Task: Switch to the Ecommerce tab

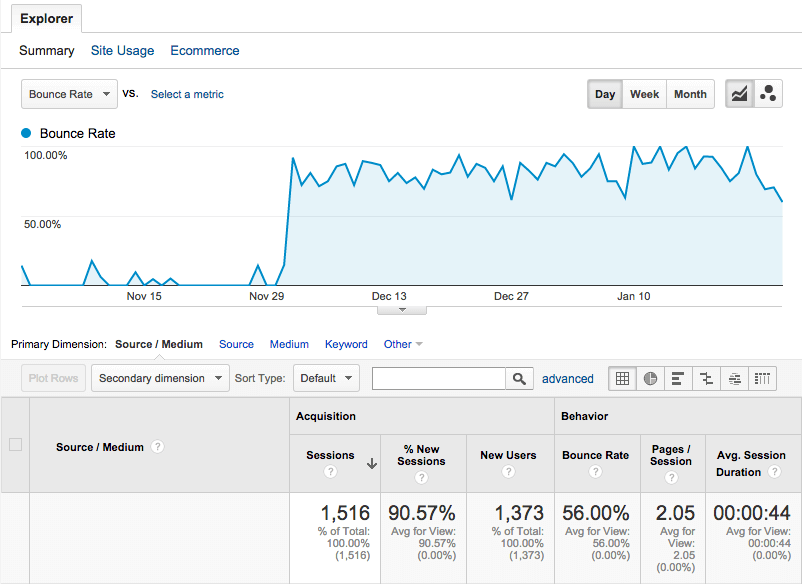Action: click(205, 51)
